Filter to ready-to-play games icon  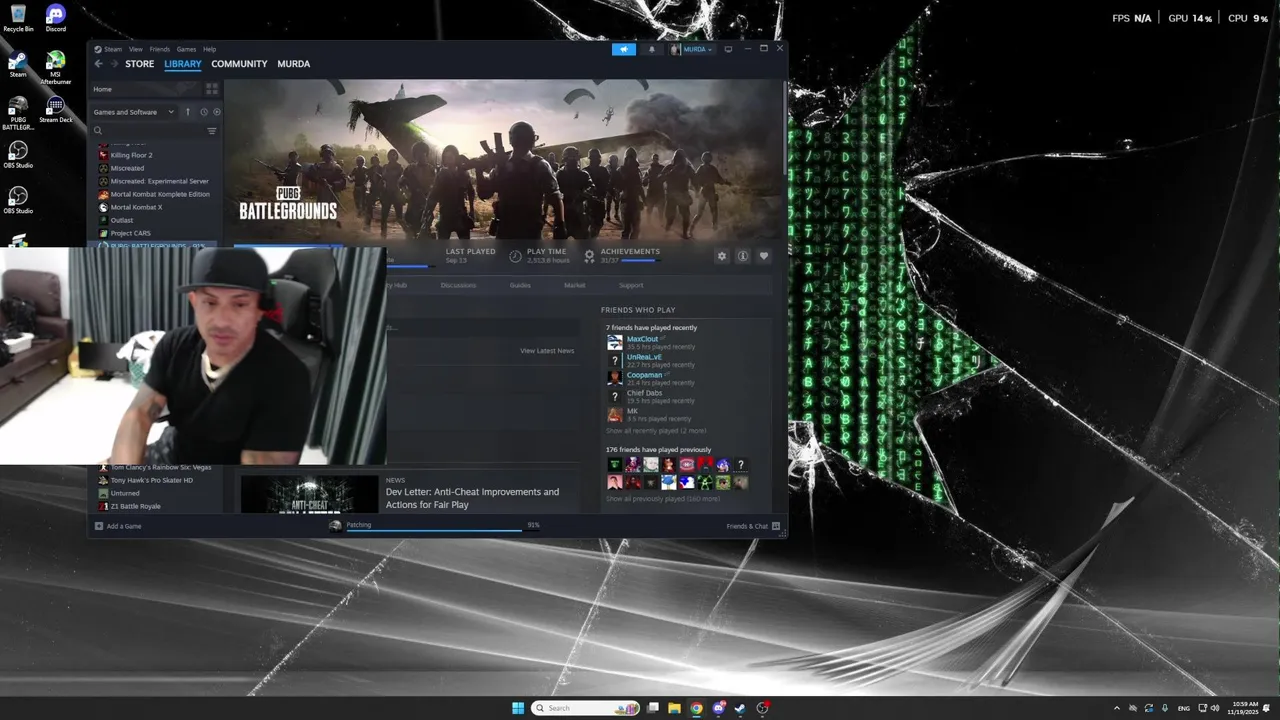(216, 112)
